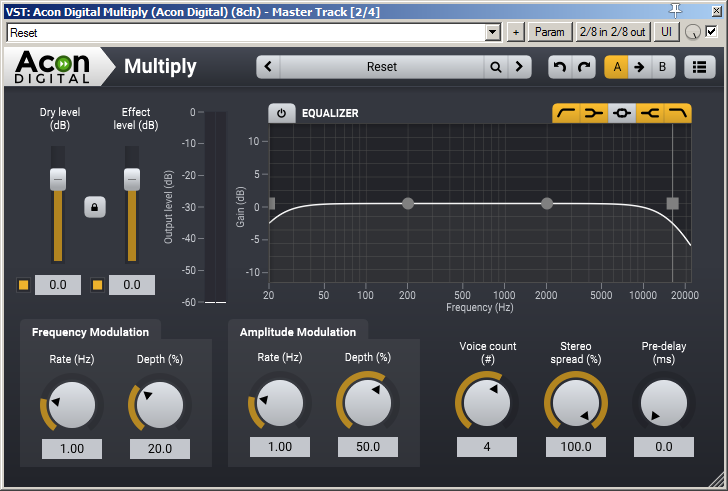Click the Voice count knob
The width and height of the screenshot is (728, 491).
(x=487, y=403)
